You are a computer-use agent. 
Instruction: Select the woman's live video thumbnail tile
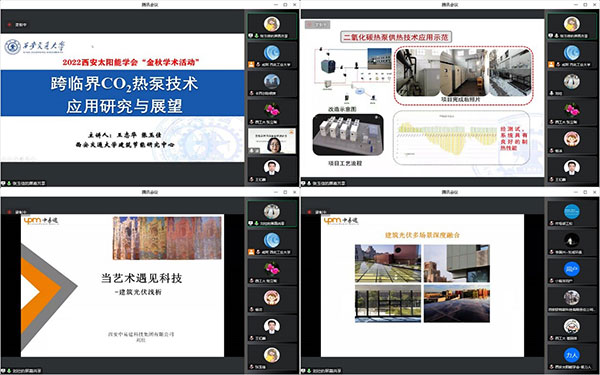coord(272,141)
